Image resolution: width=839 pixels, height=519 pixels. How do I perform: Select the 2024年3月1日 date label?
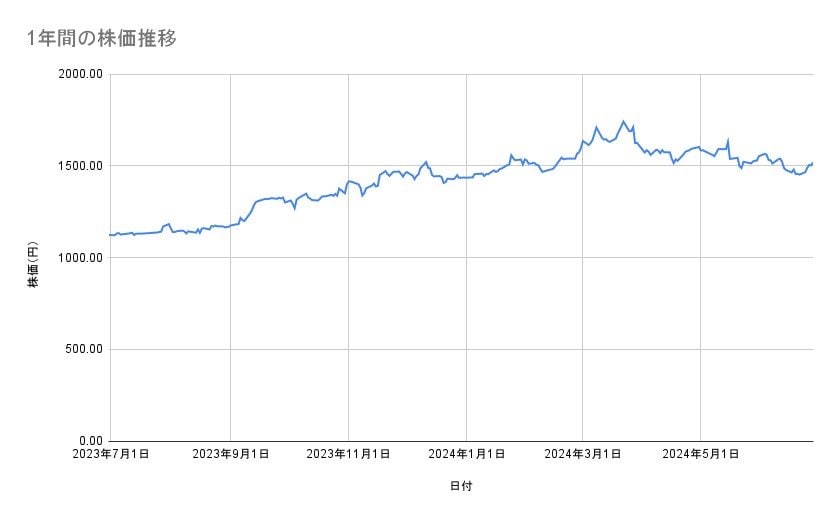pyautogui.click(x=582, y=454)
